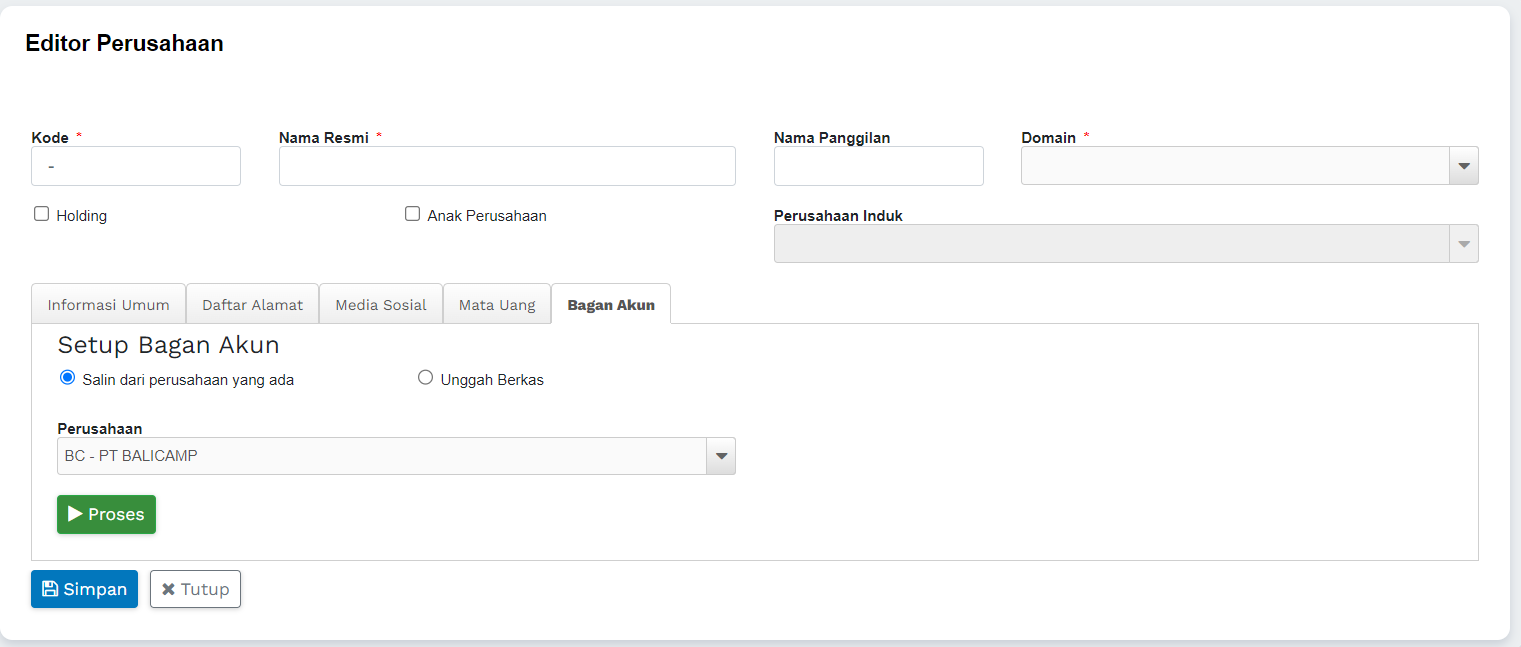
Task: Open the Domain dropdown arrow
Action: click(1463, 166)
